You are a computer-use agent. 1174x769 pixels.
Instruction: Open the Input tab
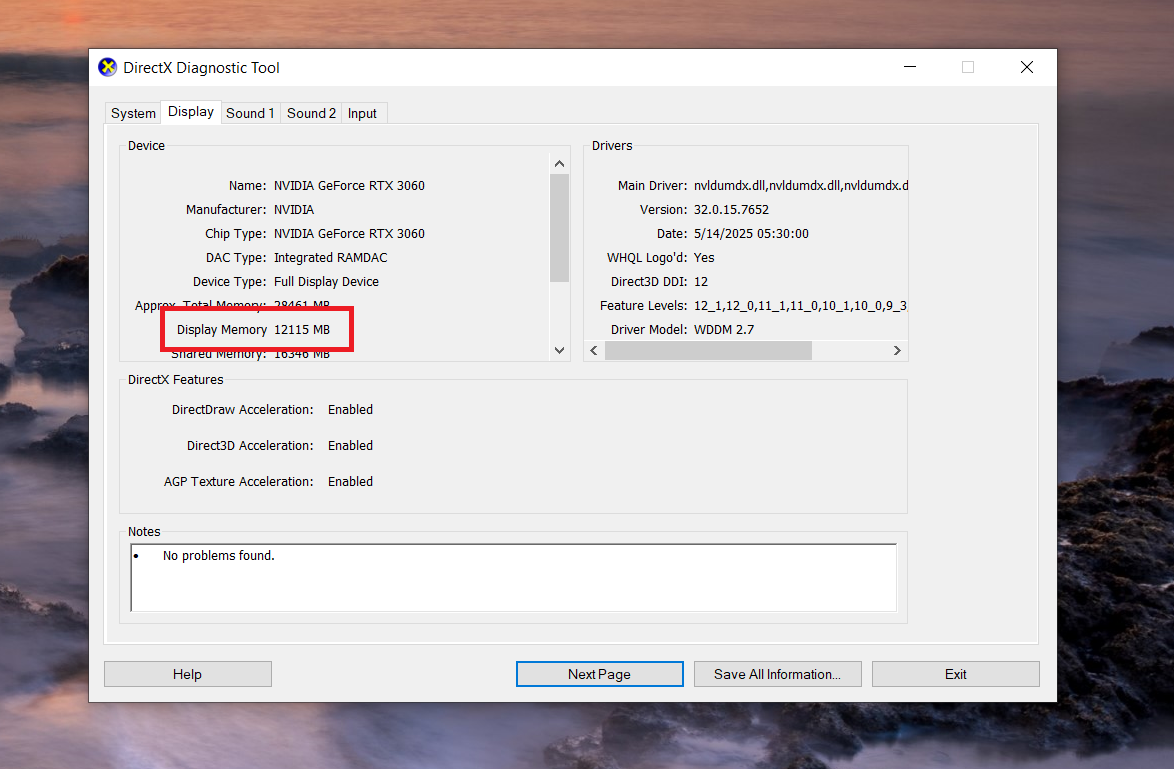[362, 113]
